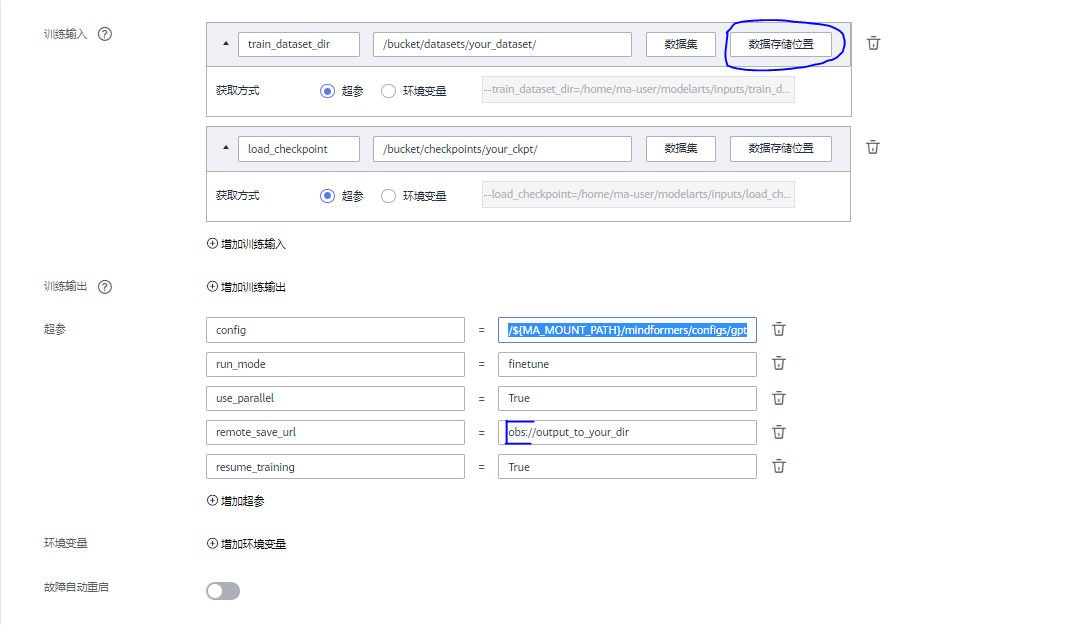Edit the train_dataset_dir name field
Screen dimensions: 1072x625
pyautogui.click(x=299, y=44)
